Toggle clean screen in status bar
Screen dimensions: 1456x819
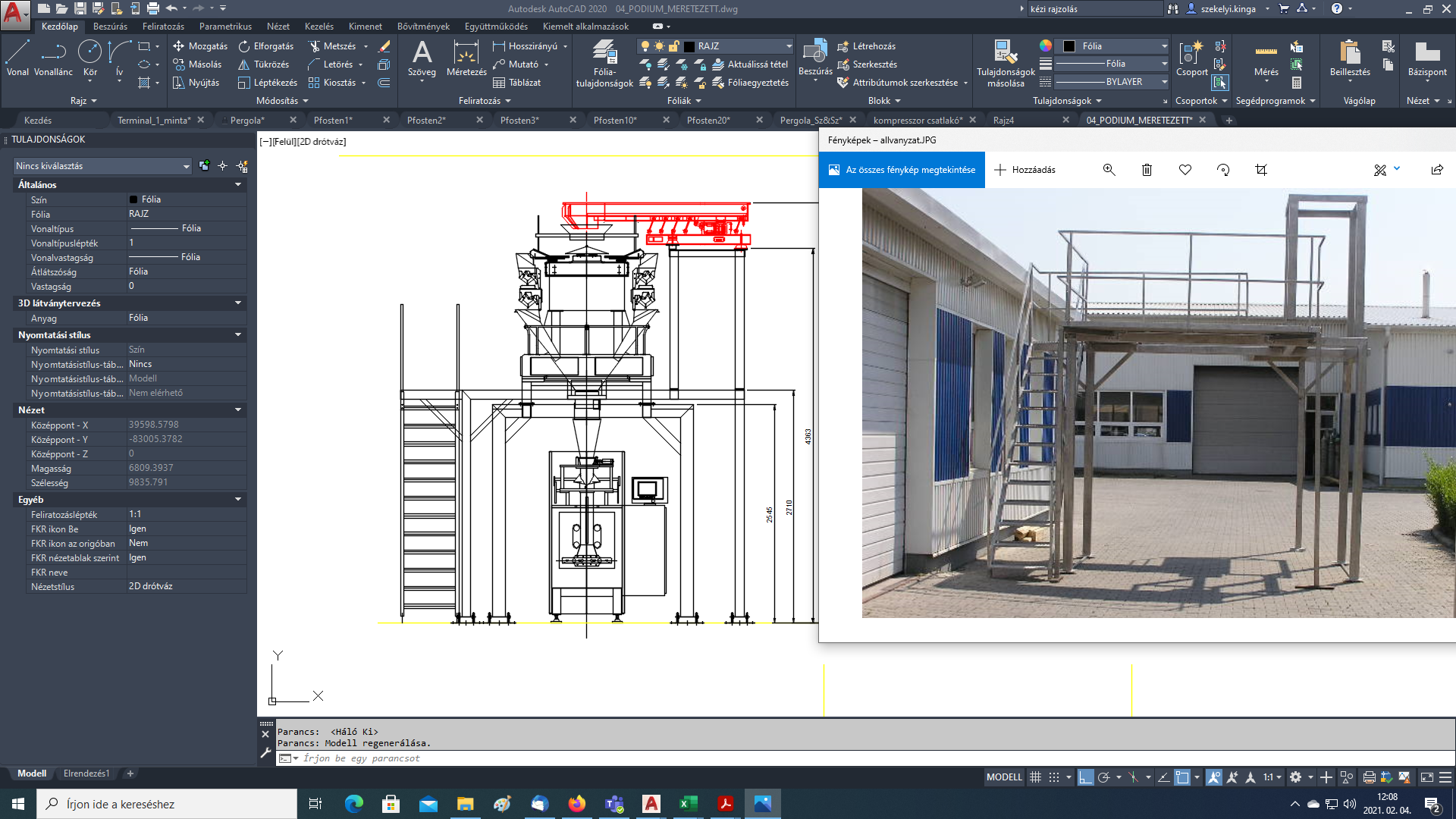(x=1426, y=777)
